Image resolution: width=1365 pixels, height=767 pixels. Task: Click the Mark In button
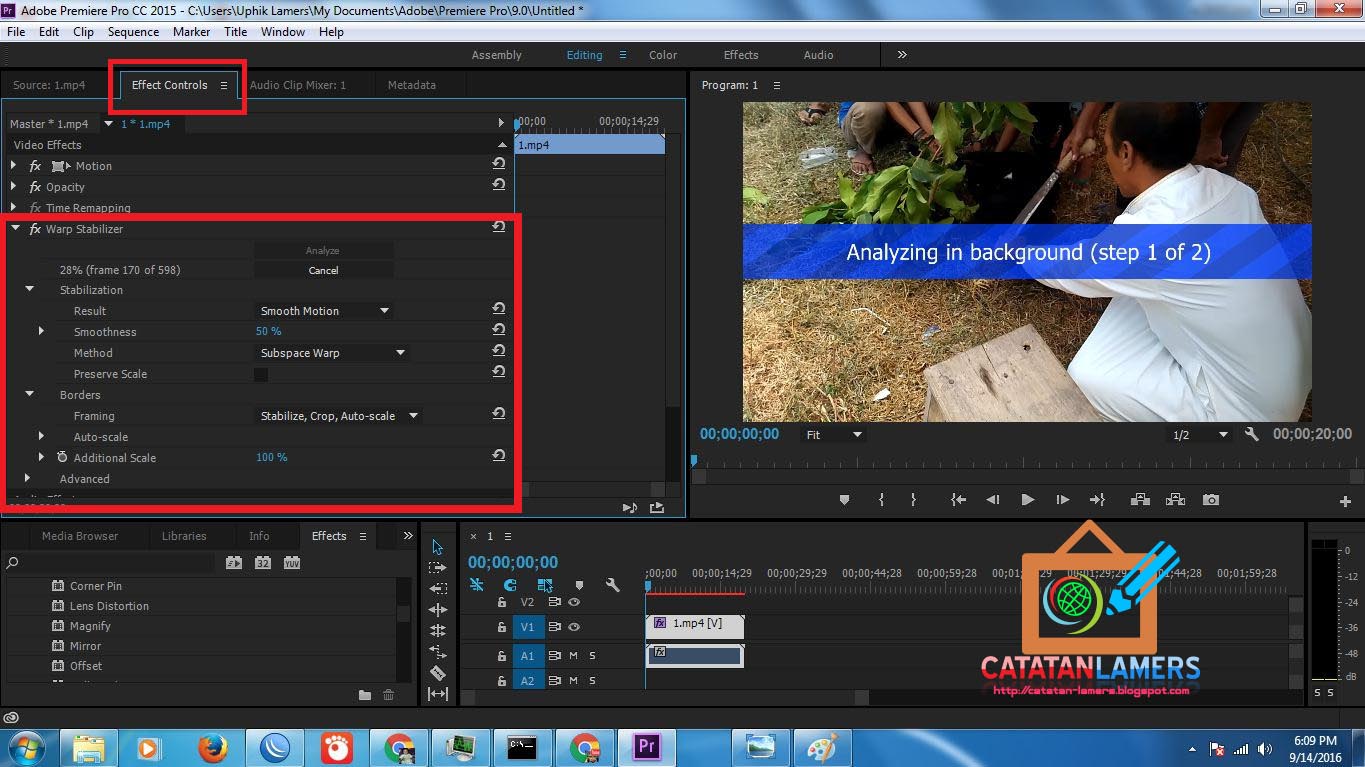point(881,500)
